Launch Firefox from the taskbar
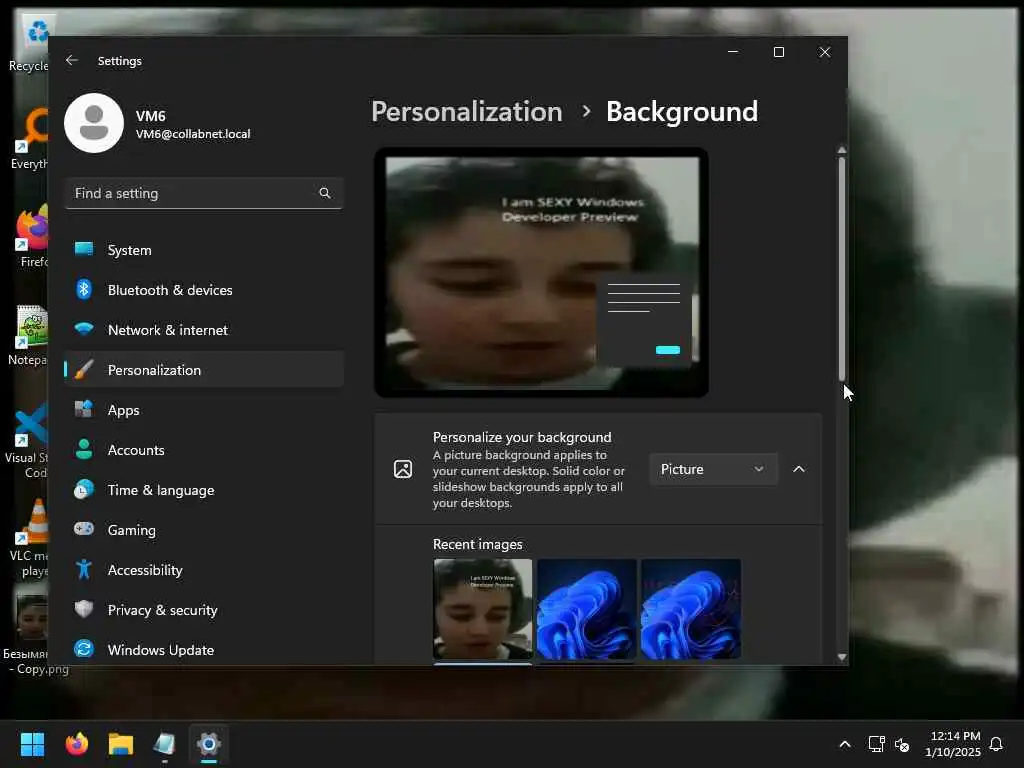The height and width of the screenshot is (768, 1024). point(77,744)
